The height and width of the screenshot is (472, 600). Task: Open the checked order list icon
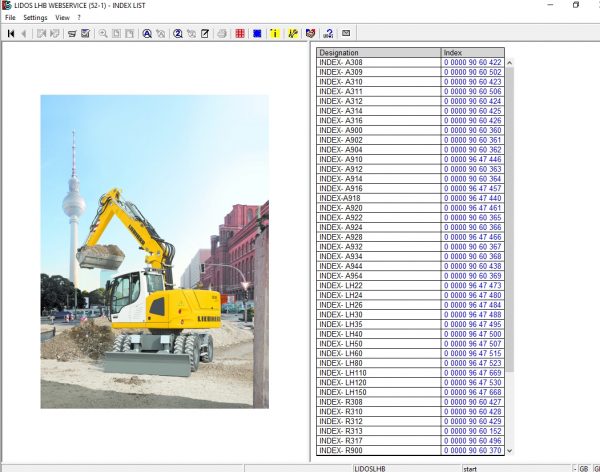pyautogui.click(x=85, y=34)
